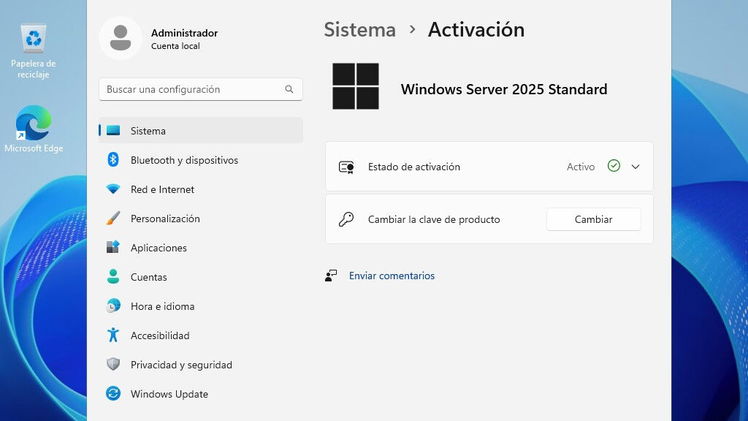This screenshot has height=421, width=748.
Task: Click the Windows Update sync icon
Action: click(113, 393)
